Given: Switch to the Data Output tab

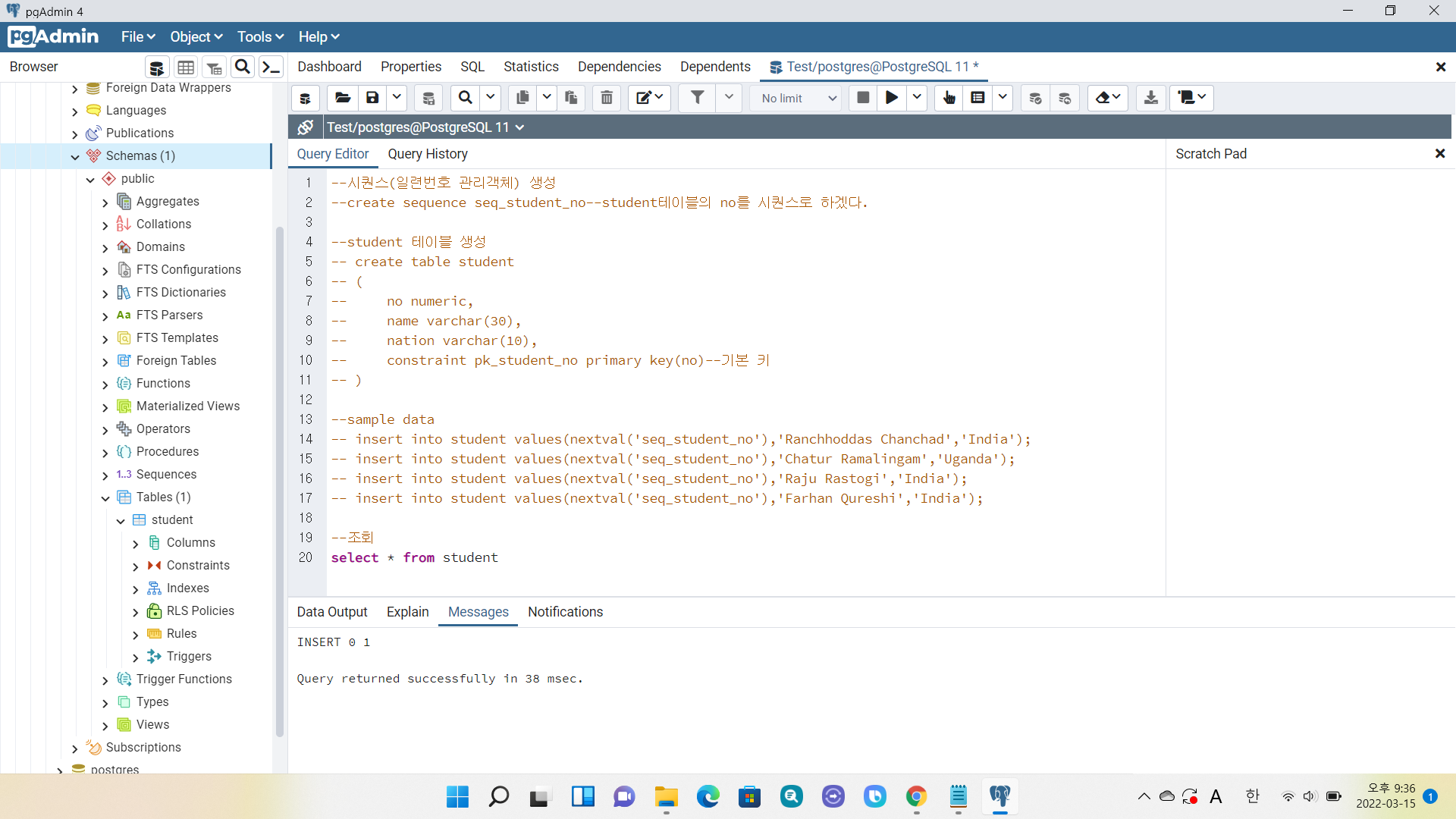Looking at the screenshot, I should point(332,612).
